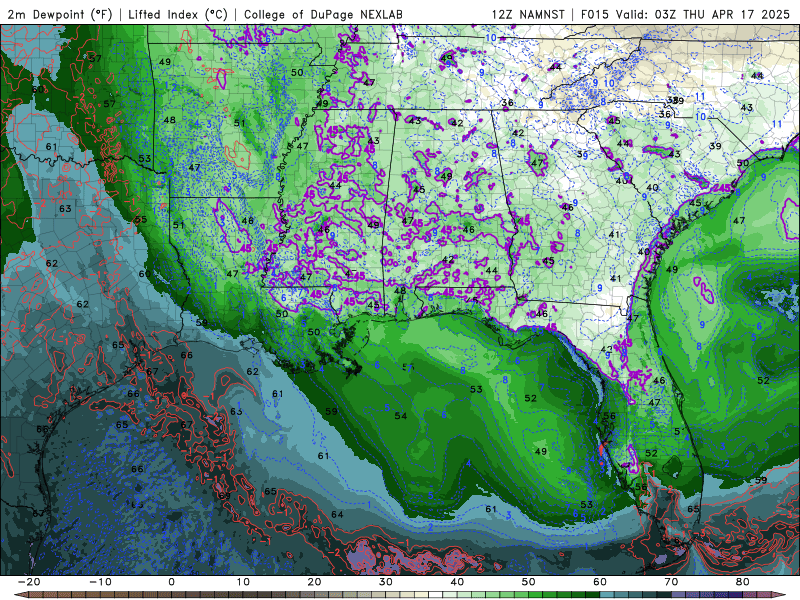
Task: Select the "College of DuPage NEXLAB" credit text
Action: point(323,15)
